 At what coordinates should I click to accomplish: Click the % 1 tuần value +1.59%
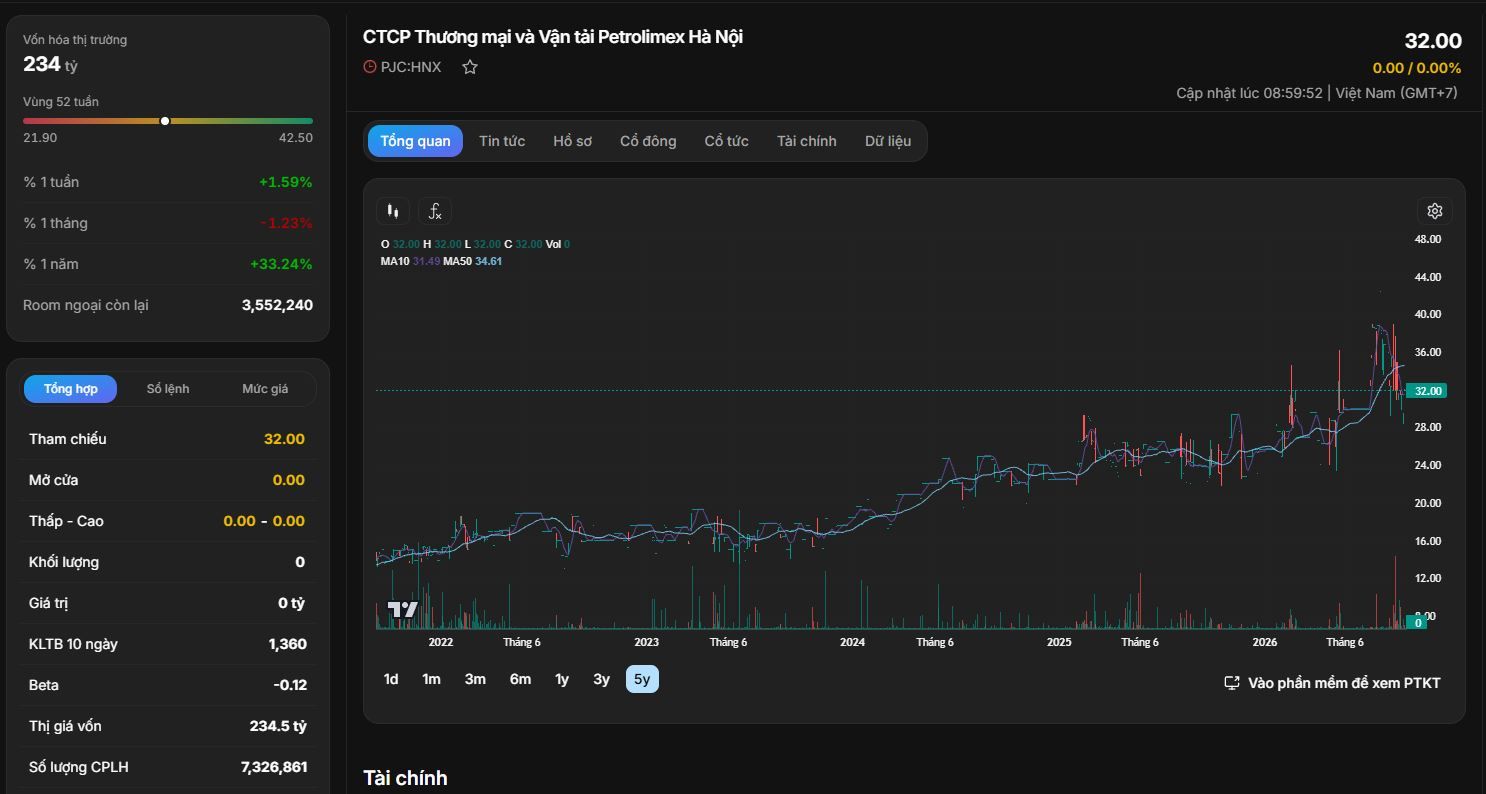(285, 182)
